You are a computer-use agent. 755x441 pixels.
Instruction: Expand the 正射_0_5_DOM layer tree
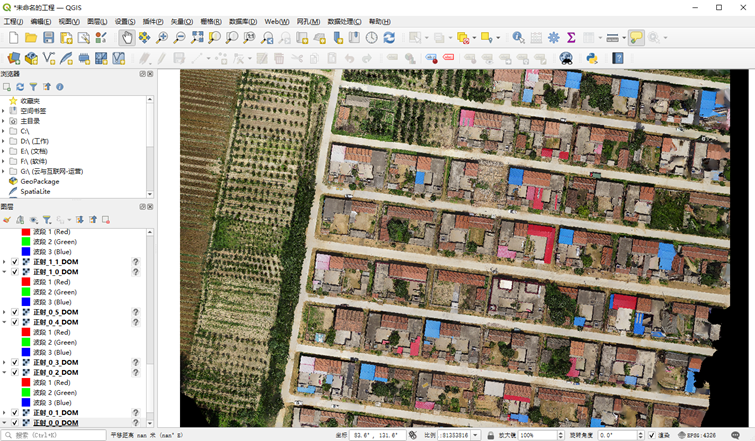(x=4, y=312)
